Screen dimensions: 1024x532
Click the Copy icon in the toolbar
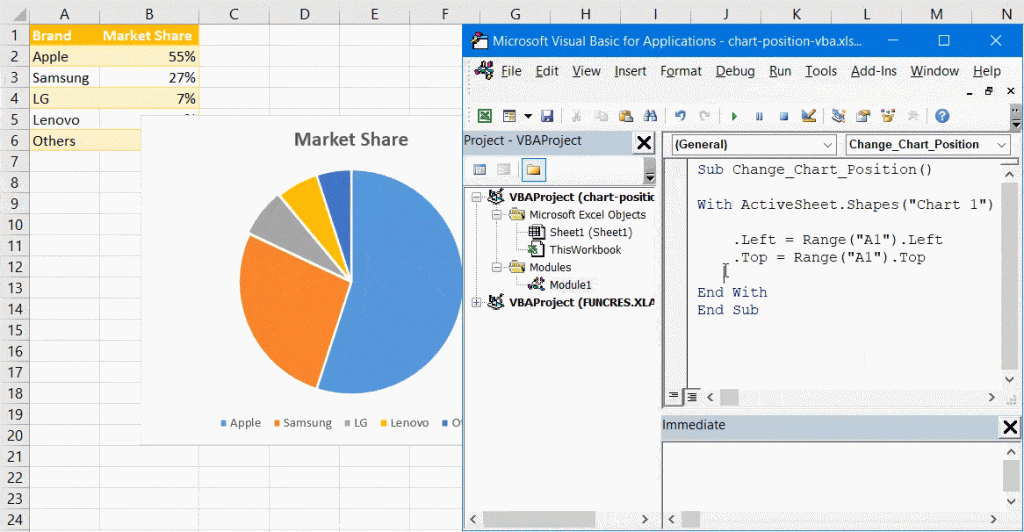[x=601, y=116]
